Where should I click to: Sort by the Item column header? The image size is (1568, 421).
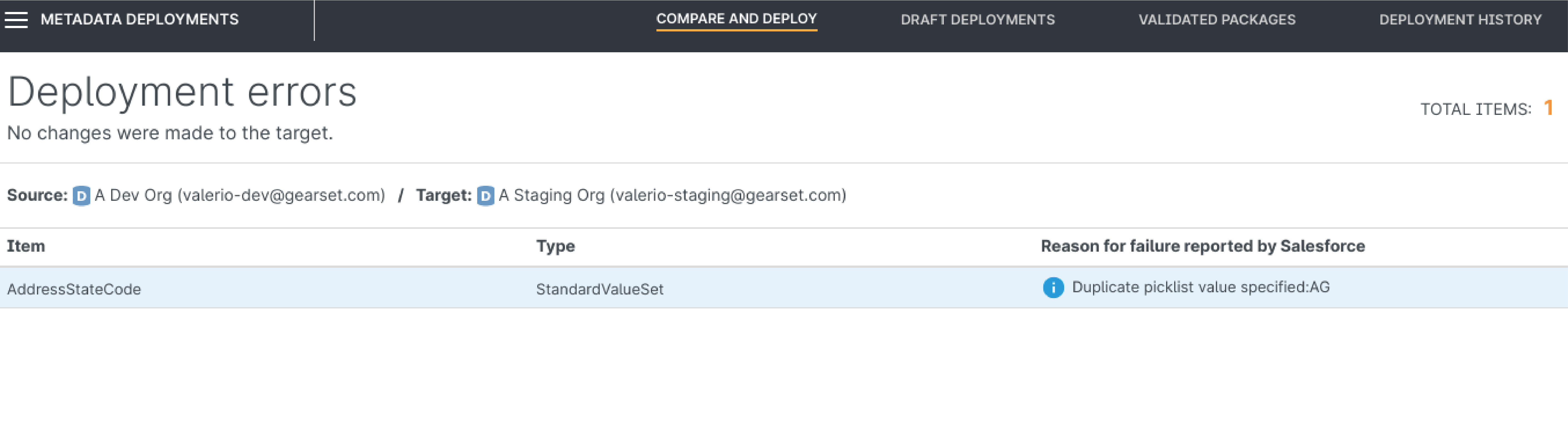(26, 246)
